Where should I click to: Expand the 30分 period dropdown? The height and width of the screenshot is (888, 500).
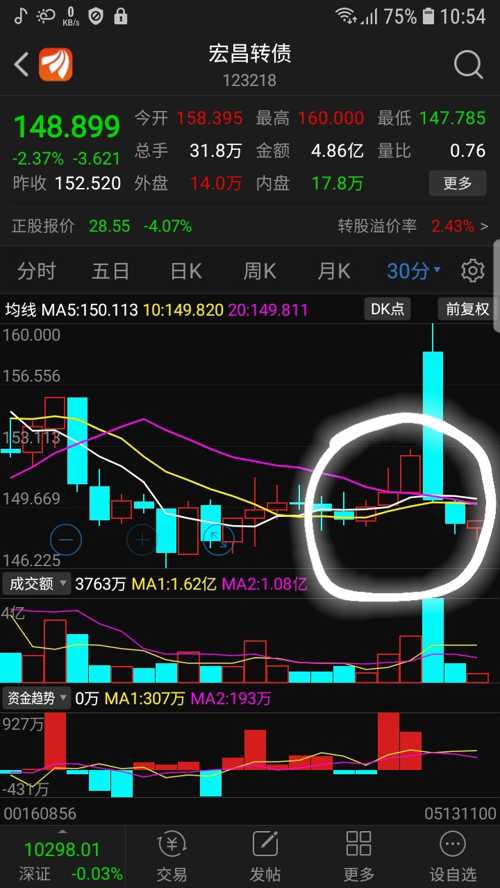pos(414,271)
